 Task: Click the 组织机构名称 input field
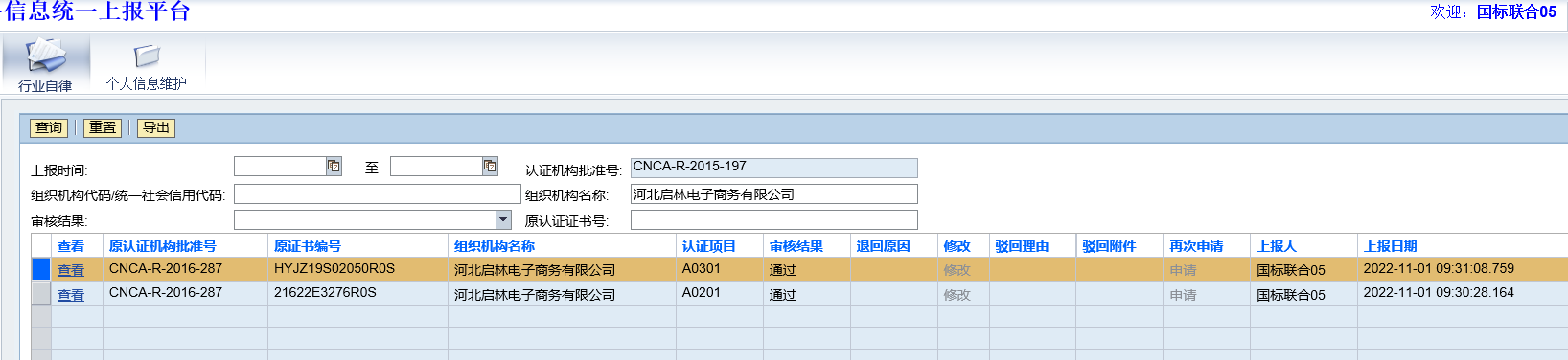click(773, 194)
